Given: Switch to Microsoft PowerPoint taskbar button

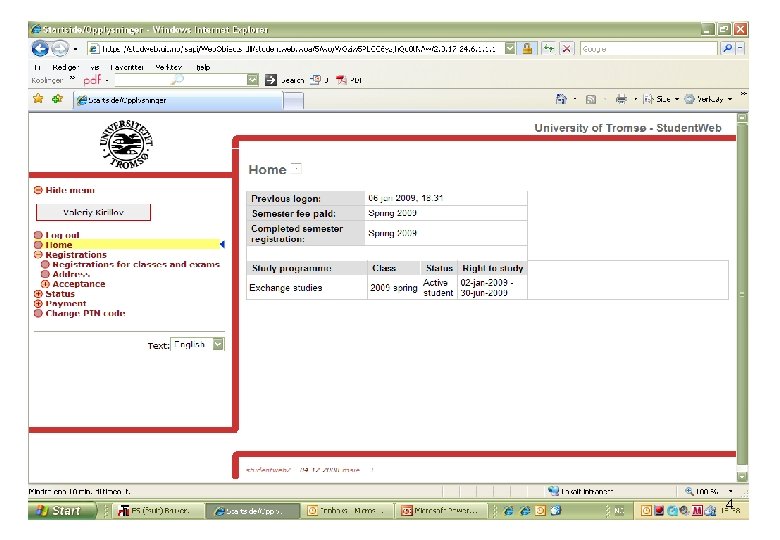Looking at the screenshot, I should (x=442, y=511).
